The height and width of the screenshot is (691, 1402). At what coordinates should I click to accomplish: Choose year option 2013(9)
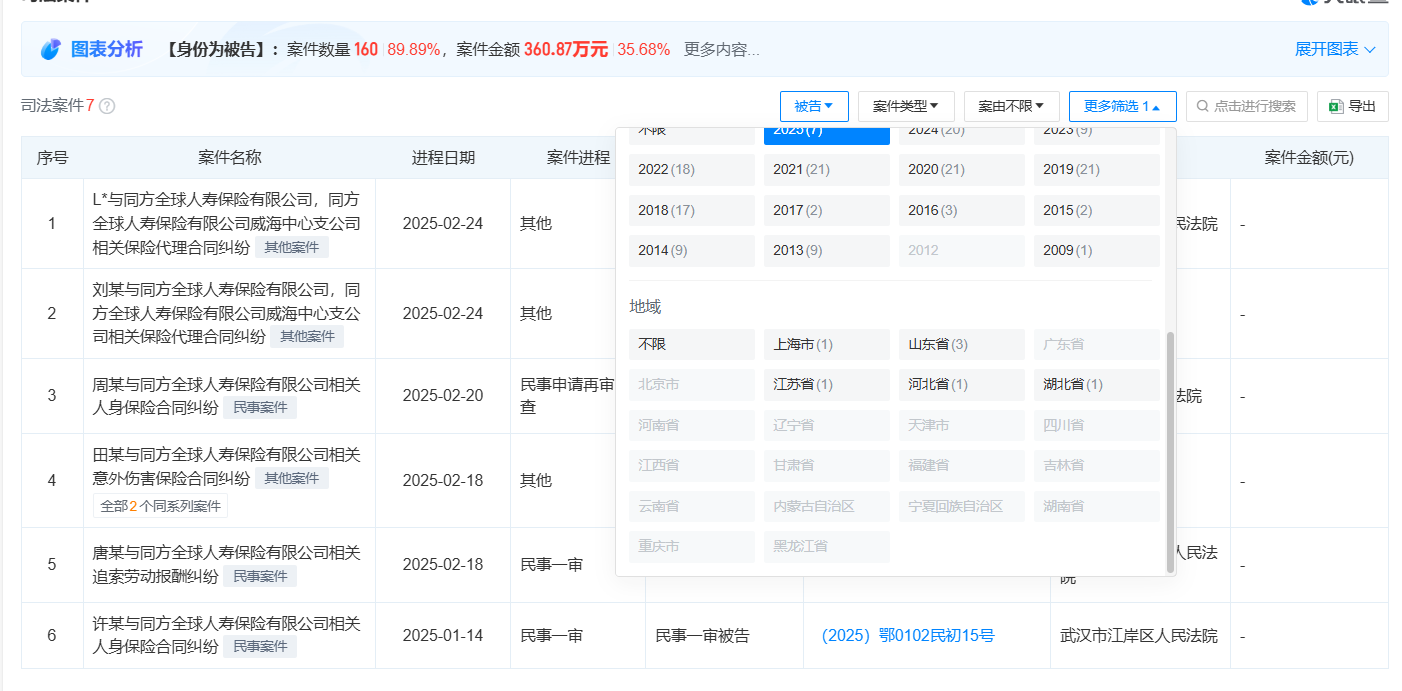click(826, 251)
